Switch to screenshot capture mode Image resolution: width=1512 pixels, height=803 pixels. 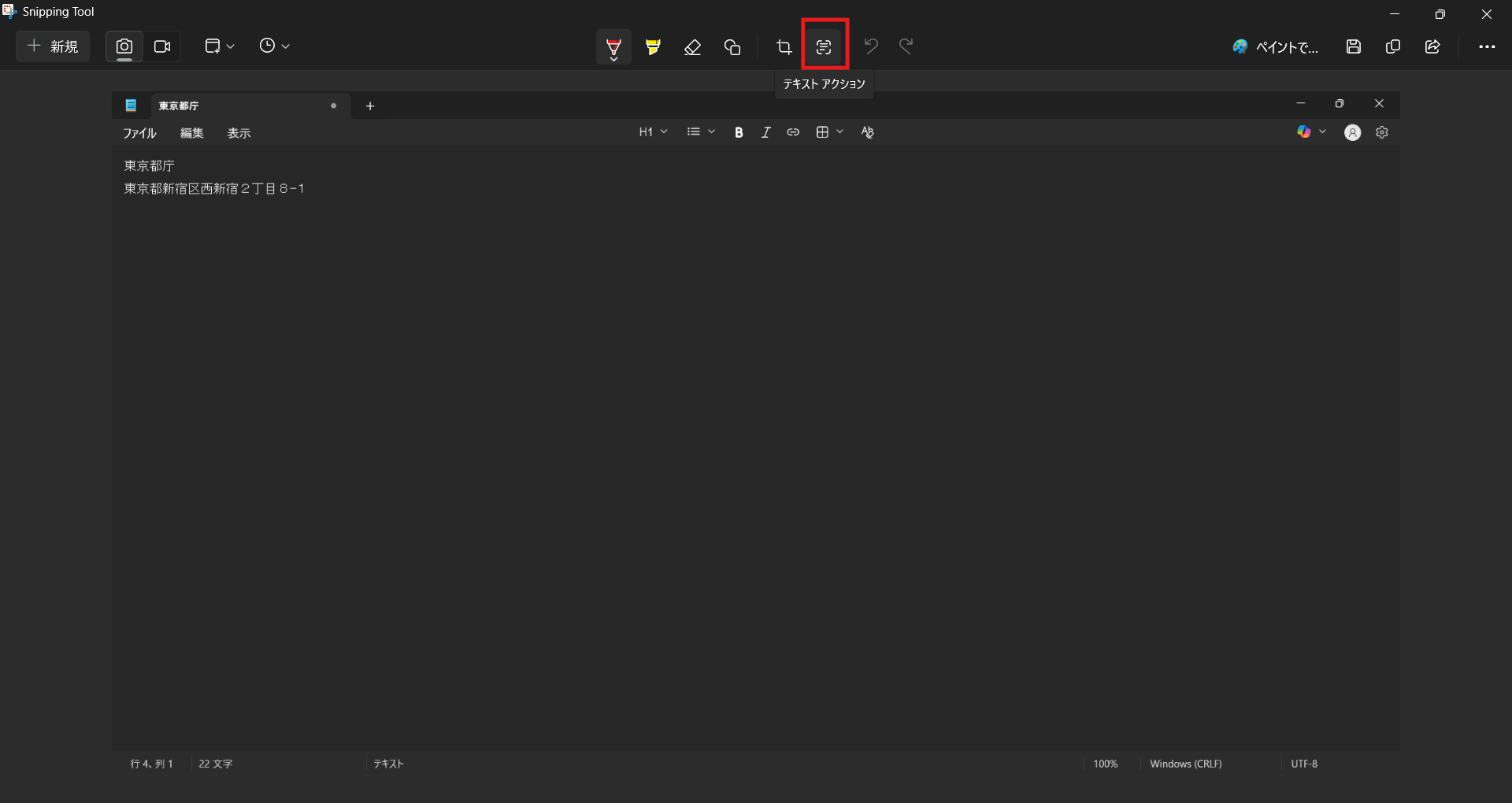tap(124, 46)
